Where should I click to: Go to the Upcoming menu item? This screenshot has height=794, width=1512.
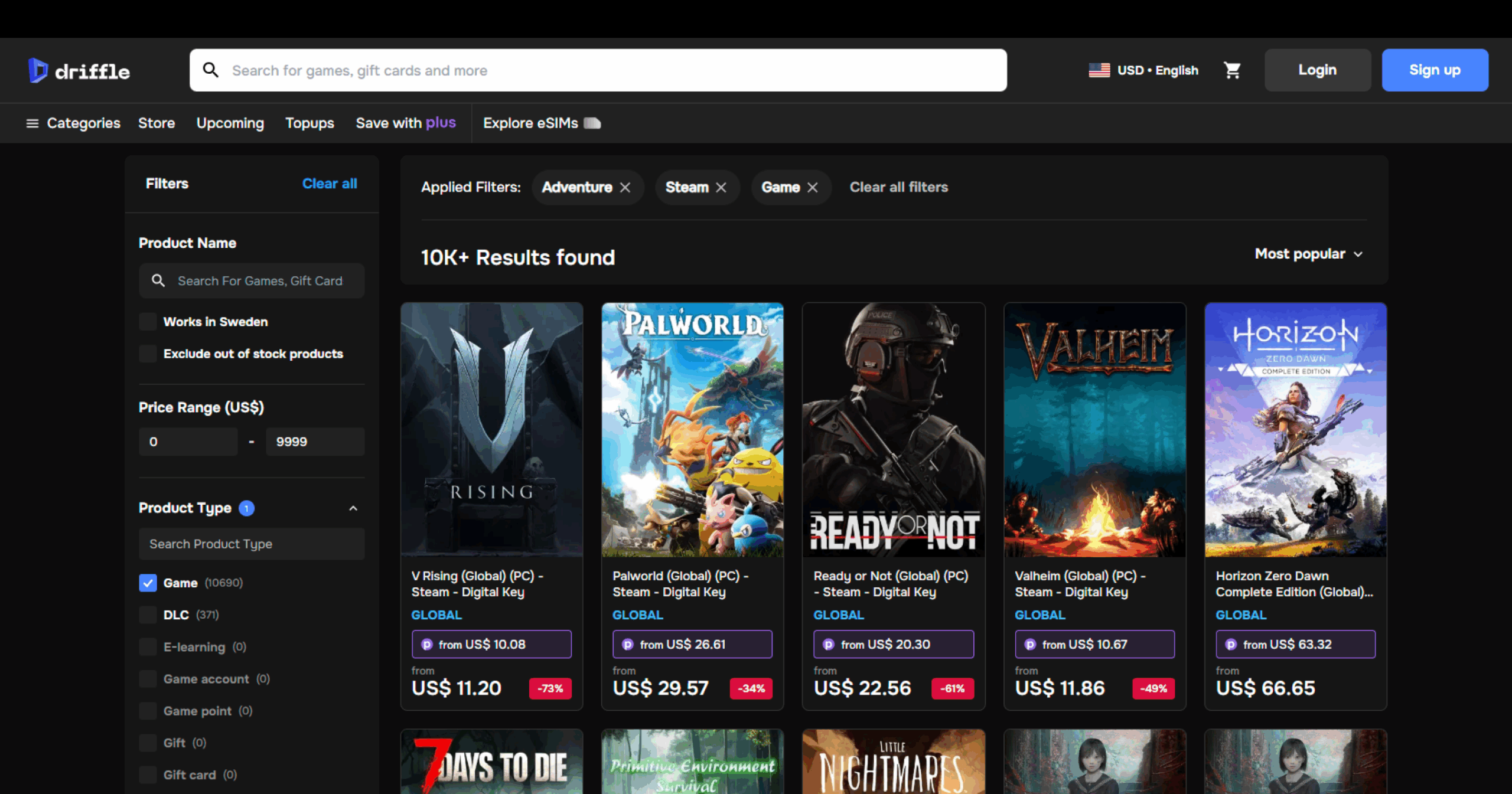[230, 123]
